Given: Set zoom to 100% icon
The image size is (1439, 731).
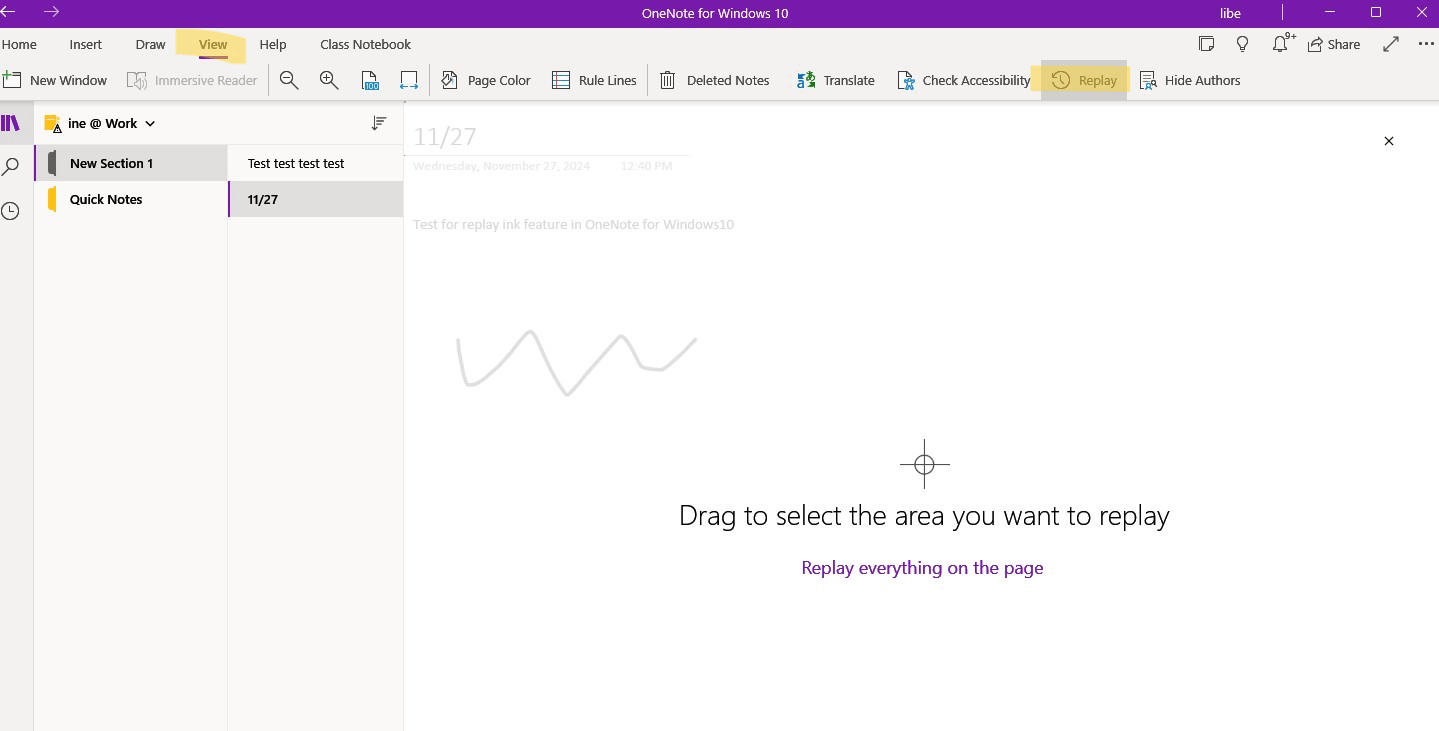Looking at the screenshot, I should (370, 80).
